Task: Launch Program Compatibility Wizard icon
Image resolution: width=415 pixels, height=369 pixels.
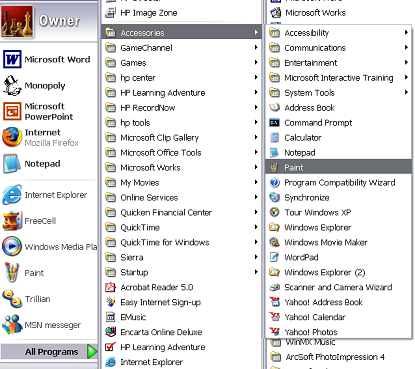Action: click(274, 182)
